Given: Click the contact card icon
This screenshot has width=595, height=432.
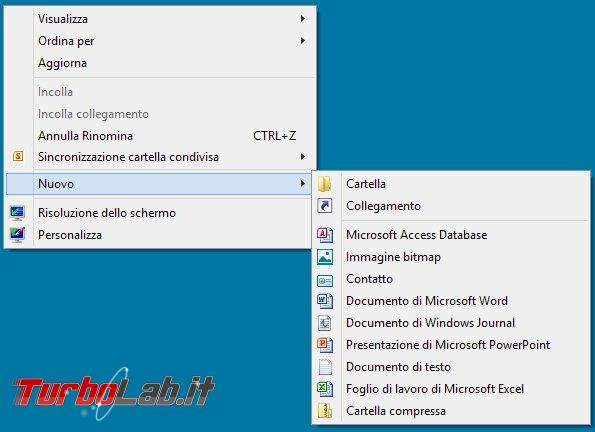Looking at the screenshot, I should [325, 281].
